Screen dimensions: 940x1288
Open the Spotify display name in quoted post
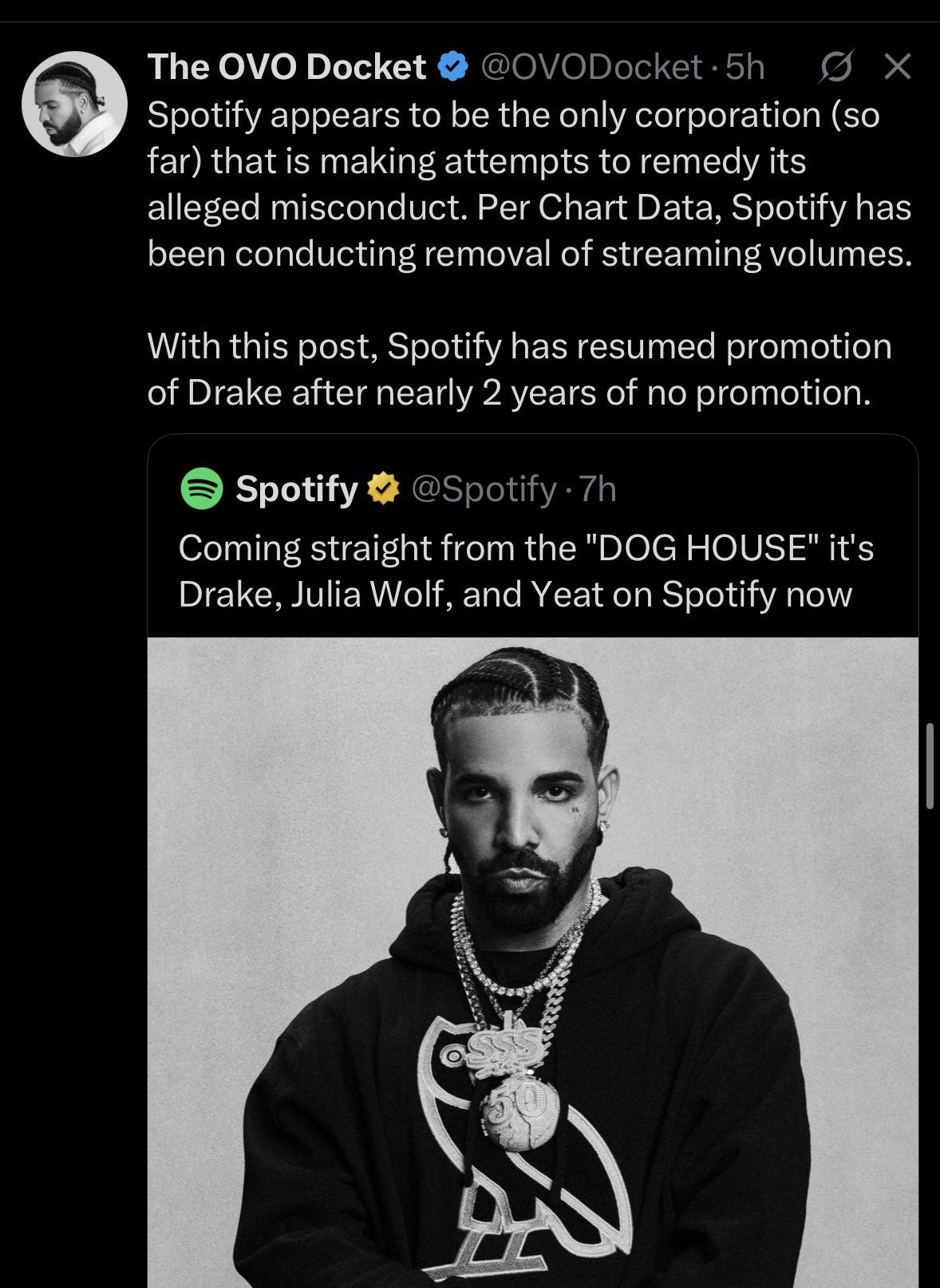(x=297, y=488)
